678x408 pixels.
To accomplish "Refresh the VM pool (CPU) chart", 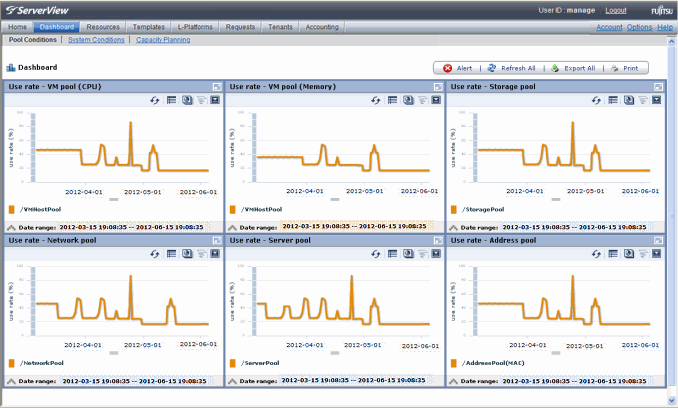I will [156, 101].
